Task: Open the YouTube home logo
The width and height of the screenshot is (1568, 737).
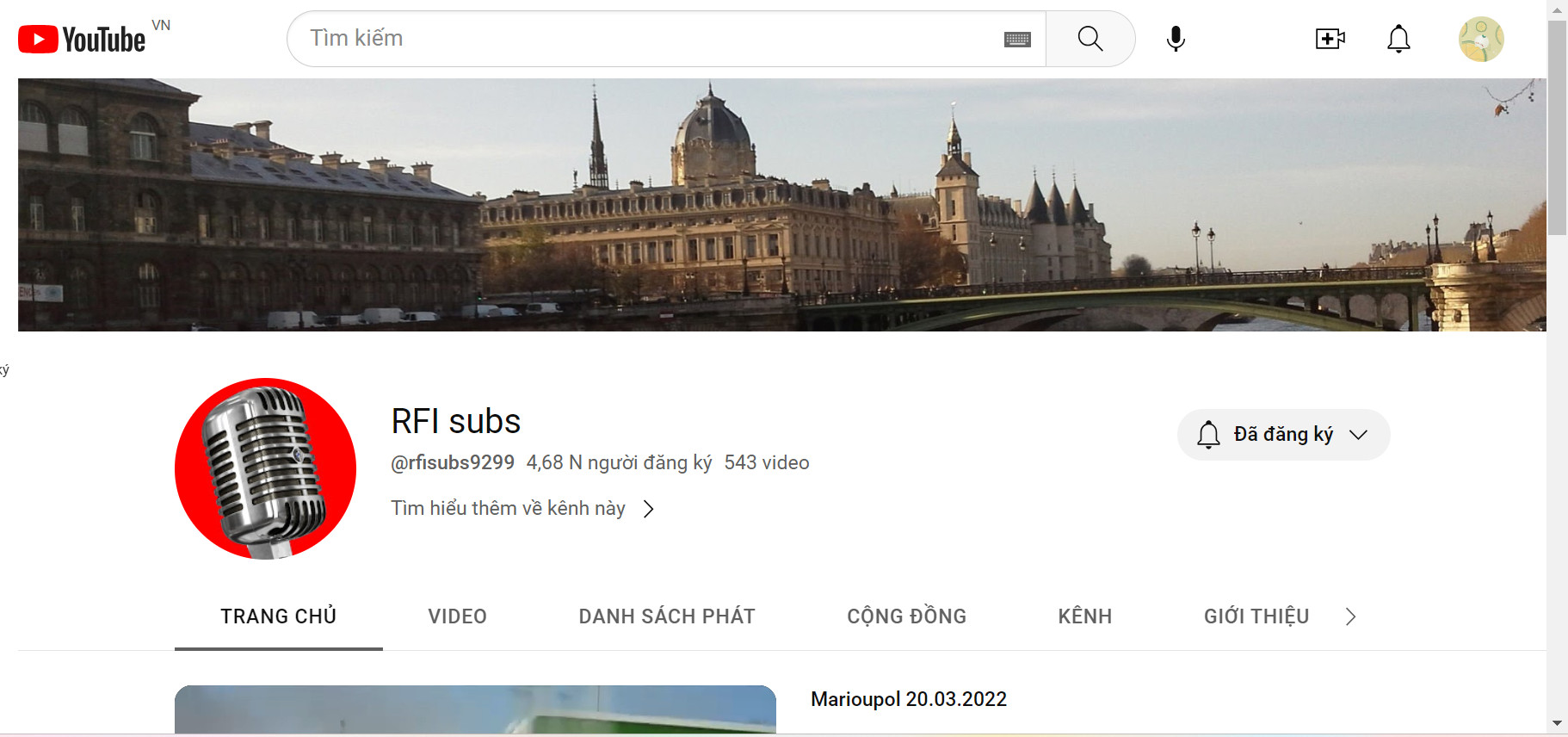Action: point(82,39)
